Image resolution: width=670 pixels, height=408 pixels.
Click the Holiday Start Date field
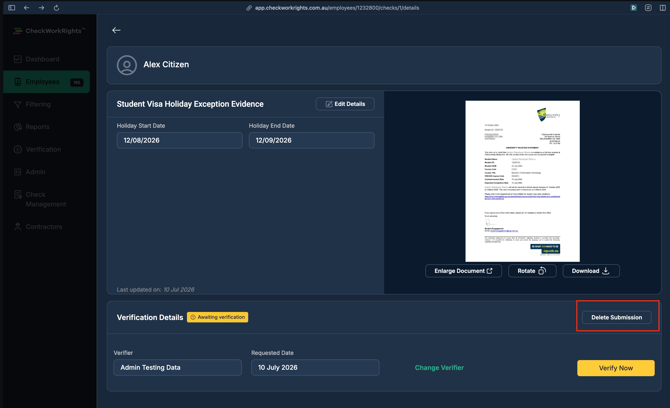[179, 140]
